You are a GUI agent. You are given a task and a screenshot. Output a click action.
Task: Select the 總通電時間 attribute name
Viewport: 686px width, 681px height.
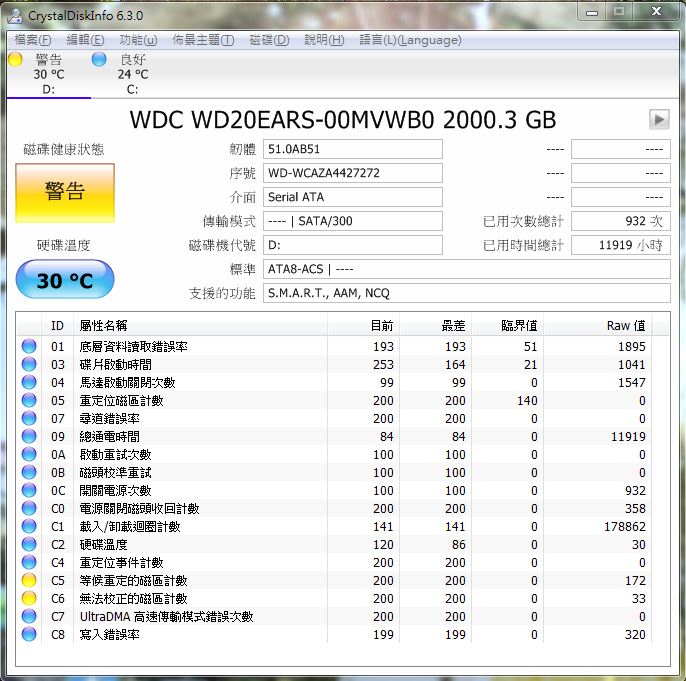(x=109, y=437)
